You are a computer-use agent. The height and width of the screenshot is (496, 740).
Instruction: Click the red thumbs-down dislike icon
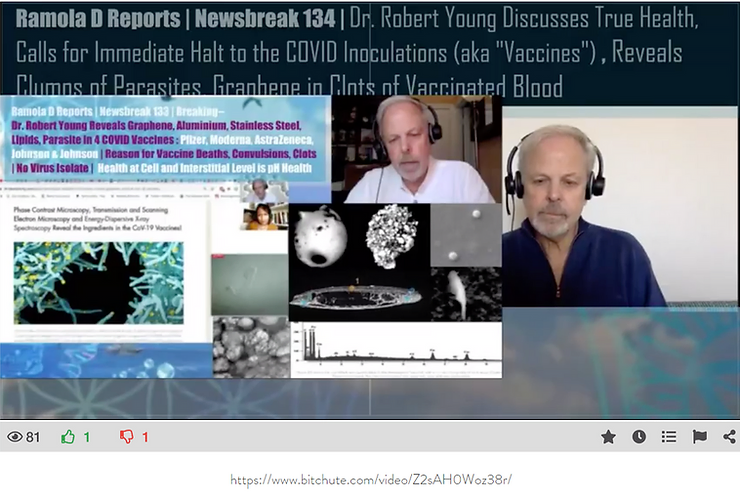pyautogui.click(x=126, y=437)
